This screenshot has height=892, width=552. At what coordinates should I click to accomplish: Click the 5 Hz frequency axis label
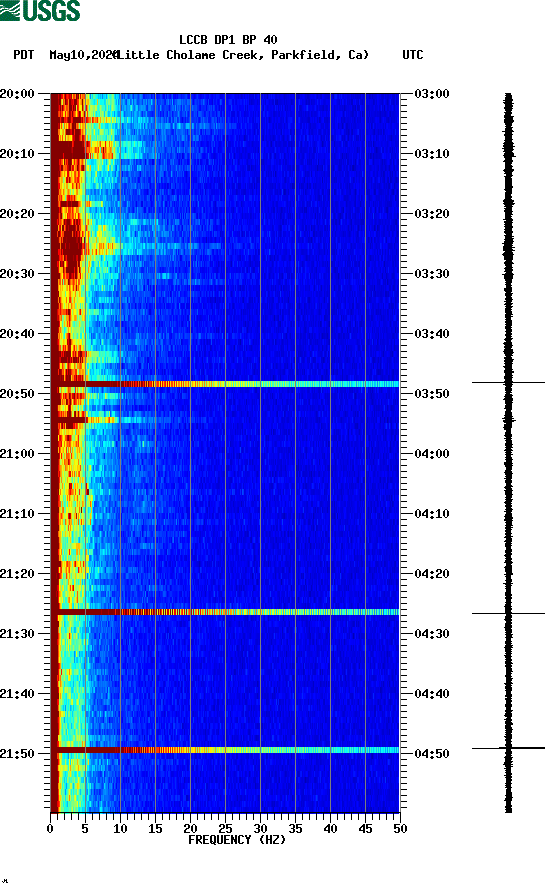[x=85, y=829]
